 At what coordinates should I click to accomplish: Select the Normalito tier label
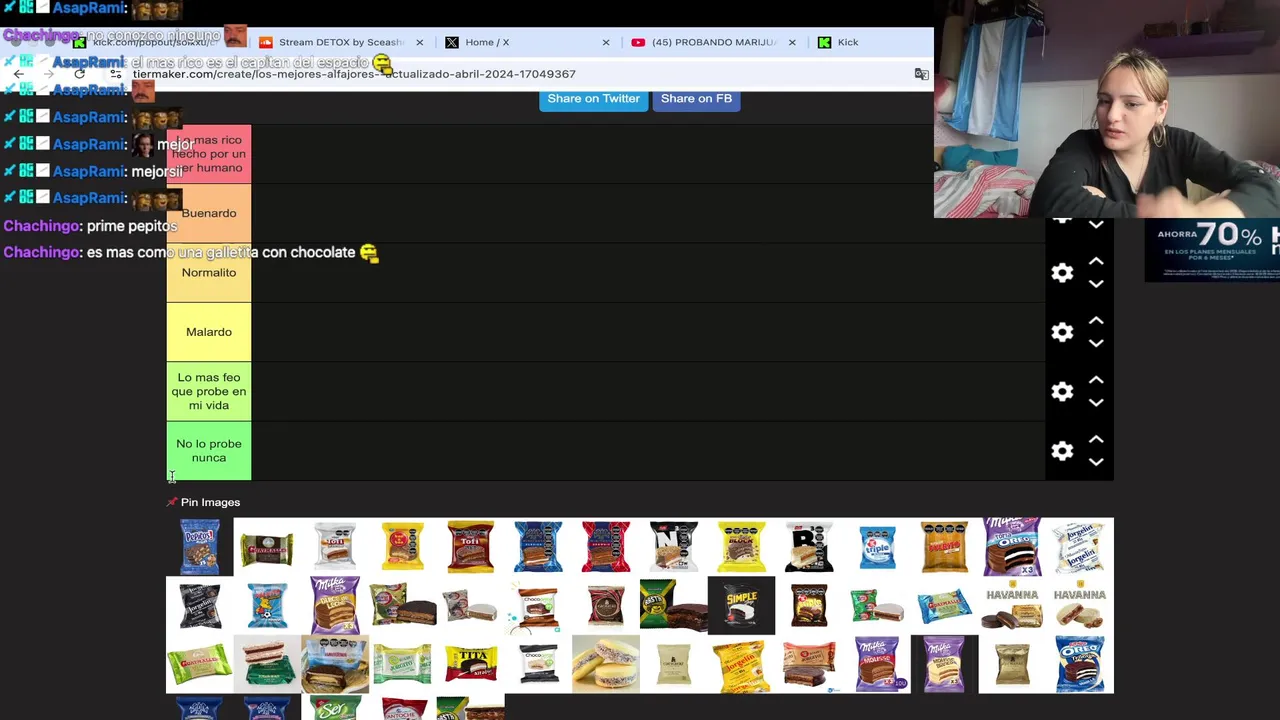(x=209, y=273)
